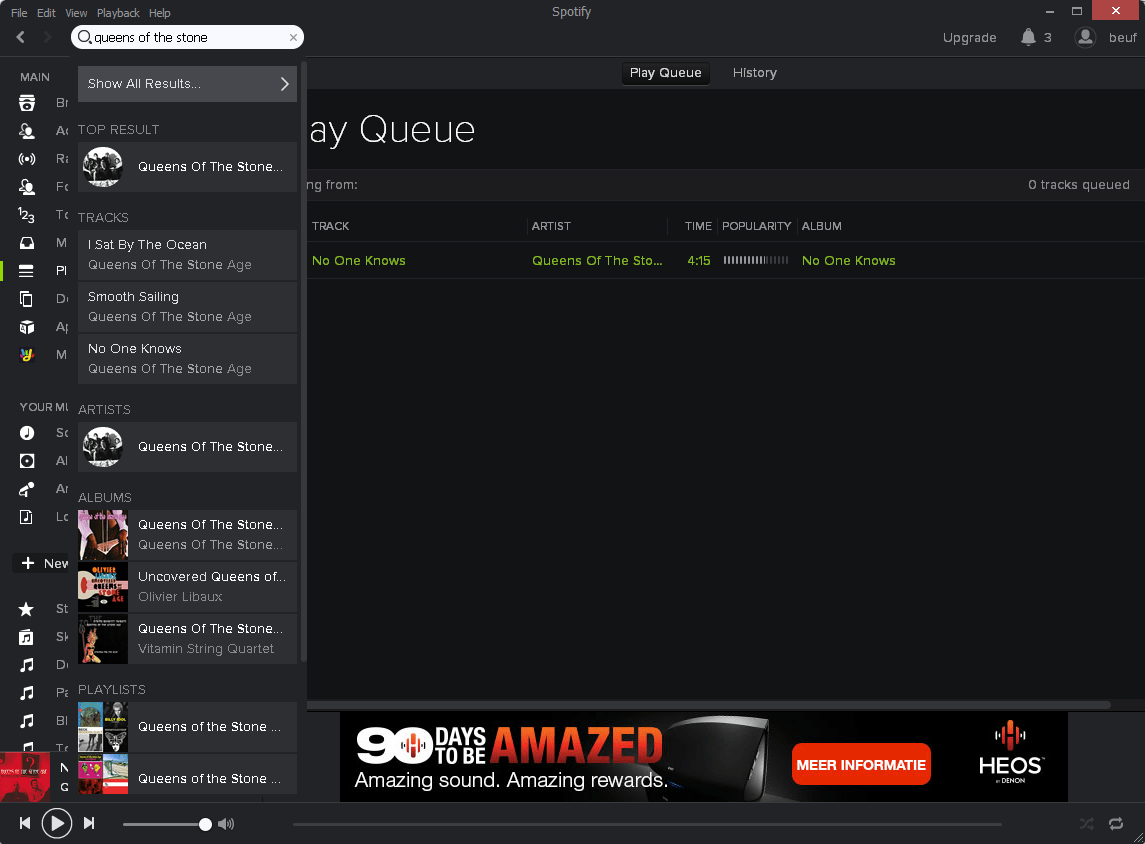This screenshot has height=844, width=1145.
Task: Open Queens Of The Stone under Artists
Action: [188, 447]
